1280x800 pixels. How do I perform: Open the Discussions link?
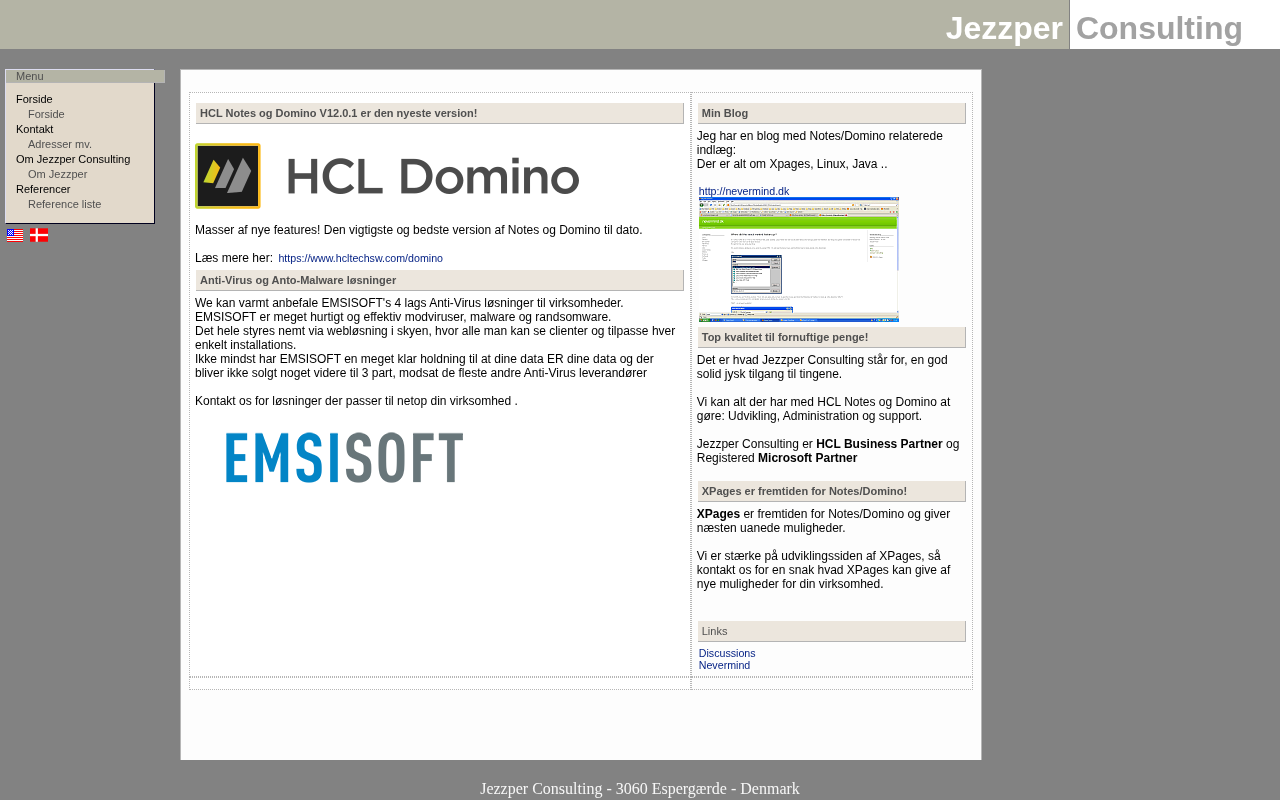pos(727,653)
